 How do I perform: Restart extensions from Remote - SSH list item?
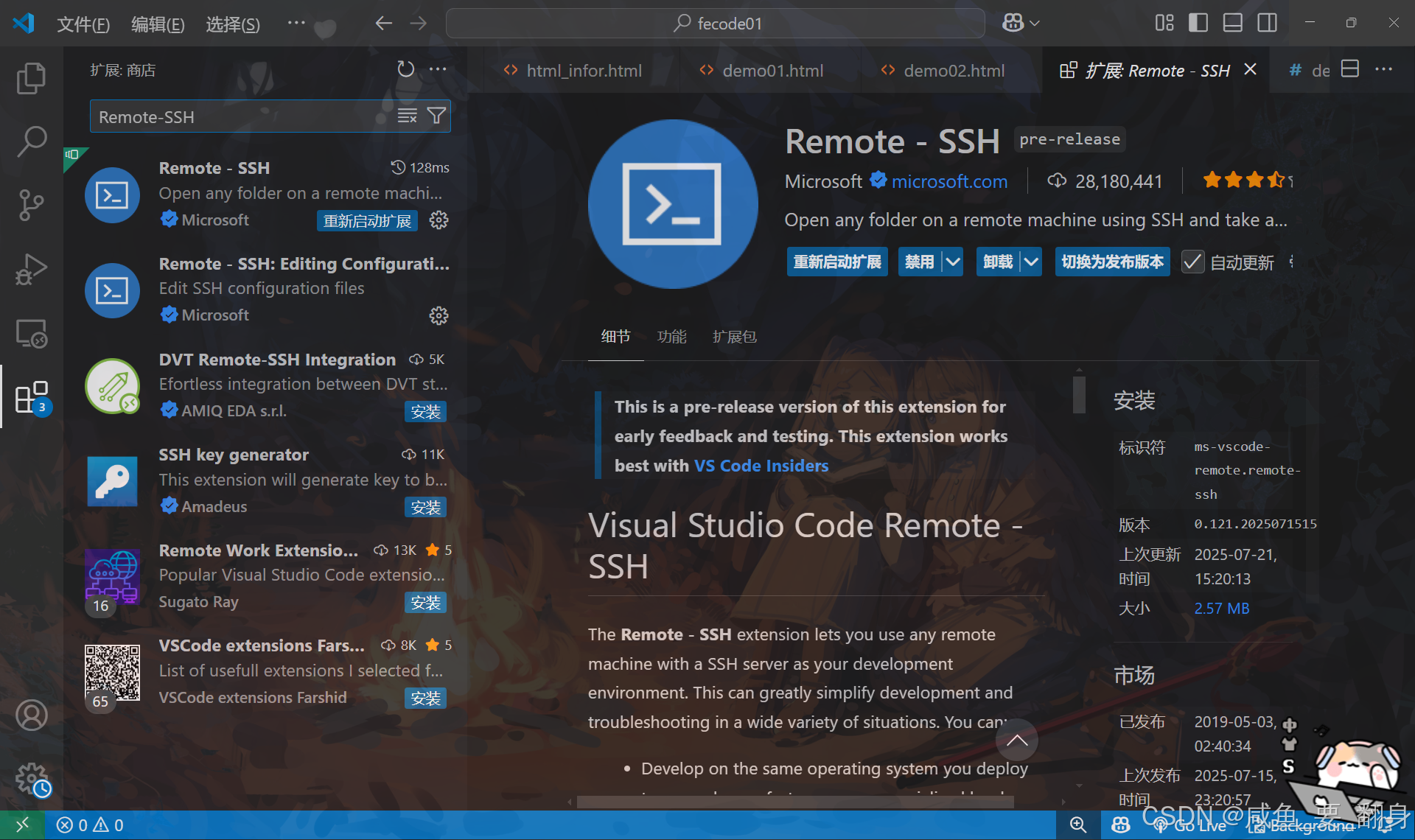coord(367,221)
